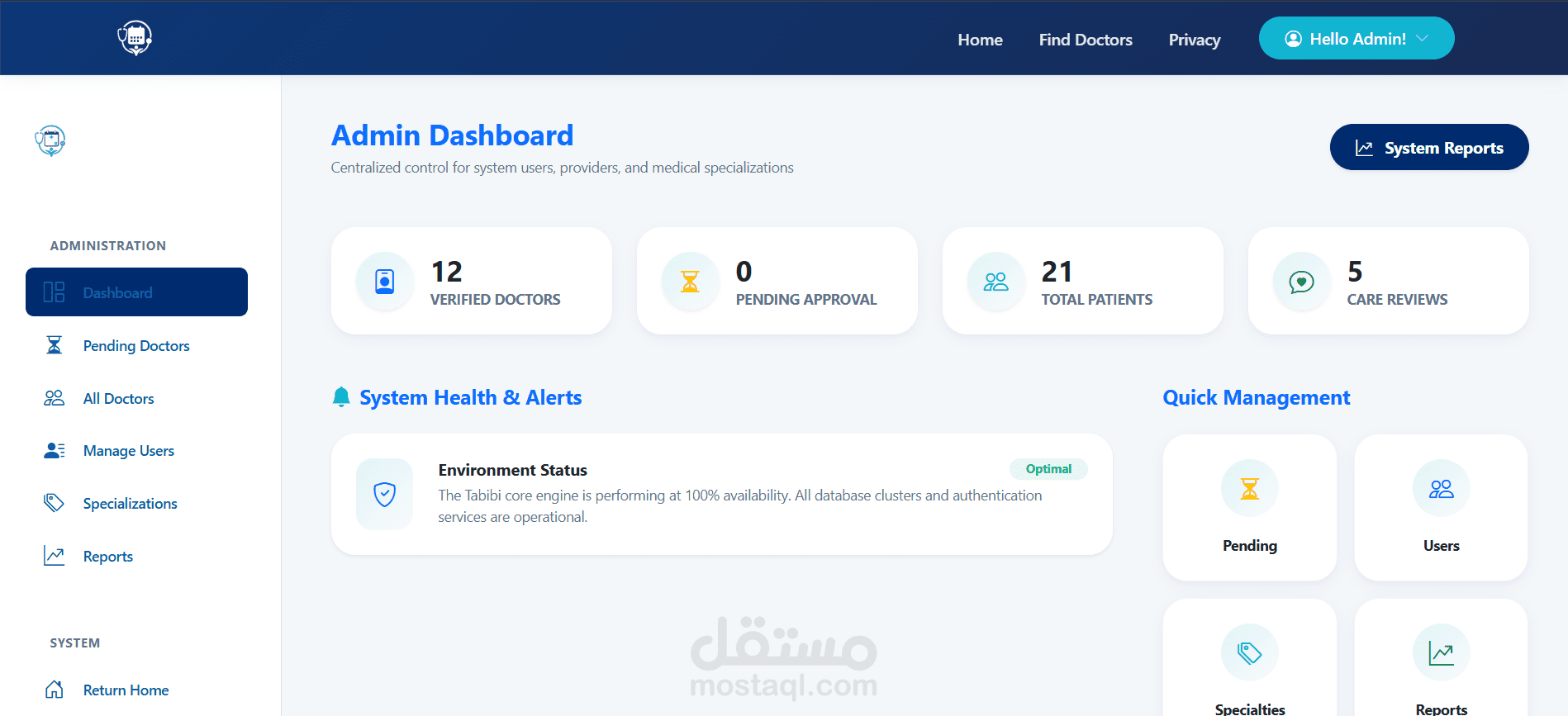This screenshot has width=1568, height=716.
Task: Click the people icon in Users quick card
Action: coord(1442,488)
